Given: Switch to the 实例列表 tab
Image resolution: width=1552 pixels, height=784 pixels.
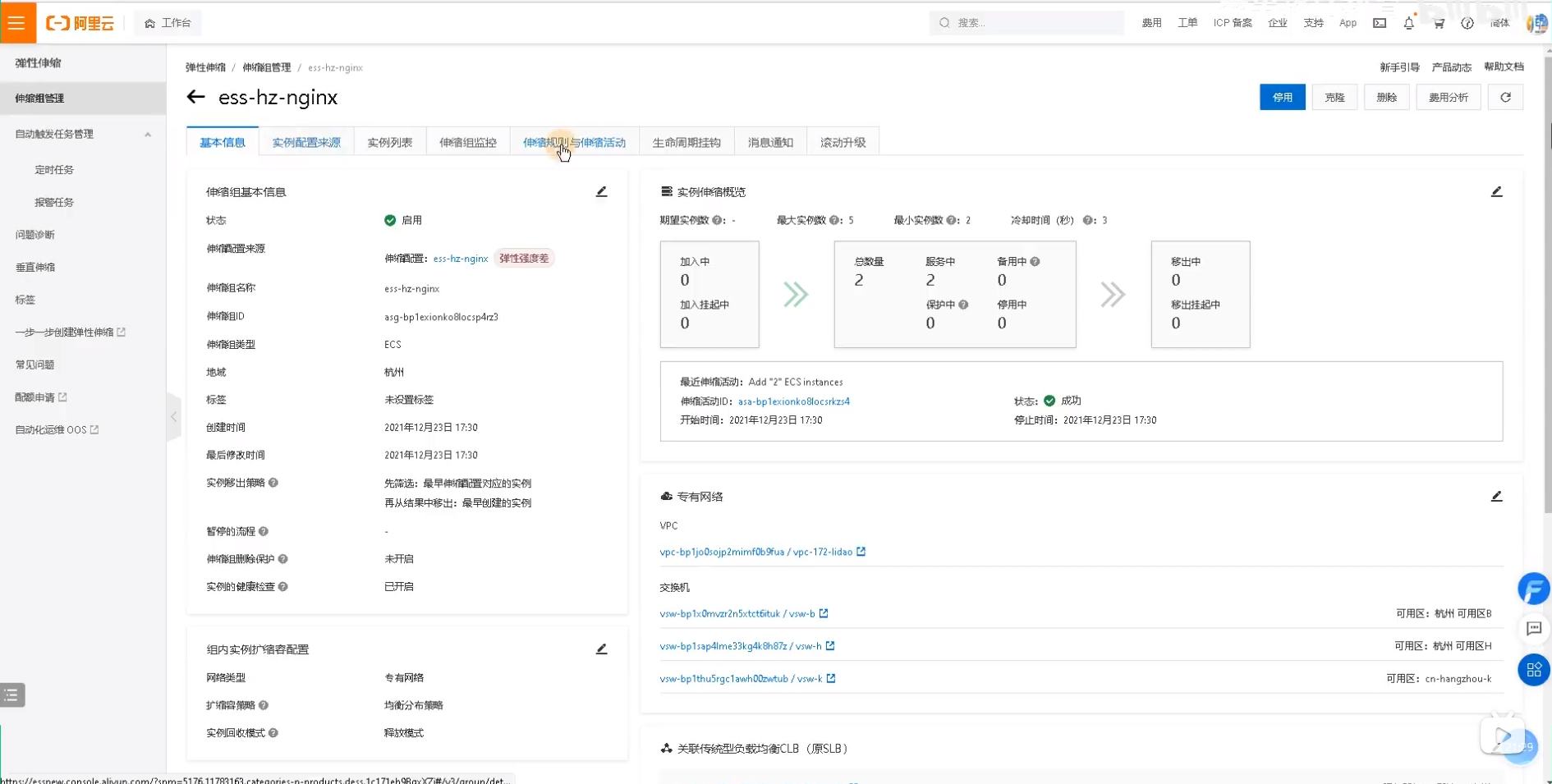Looking at the screenshot, I should click(x=389, y=142).
